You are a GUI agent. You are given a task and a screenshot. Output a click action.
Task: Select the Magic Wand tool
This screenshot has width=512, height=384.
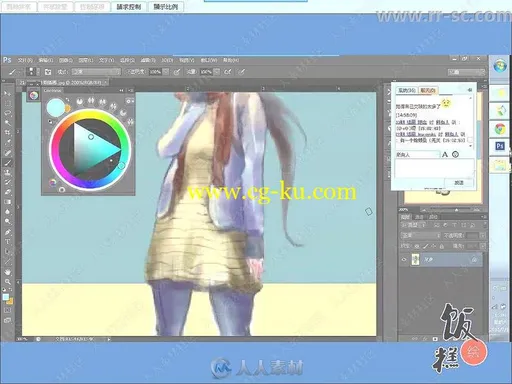[7, 123]
